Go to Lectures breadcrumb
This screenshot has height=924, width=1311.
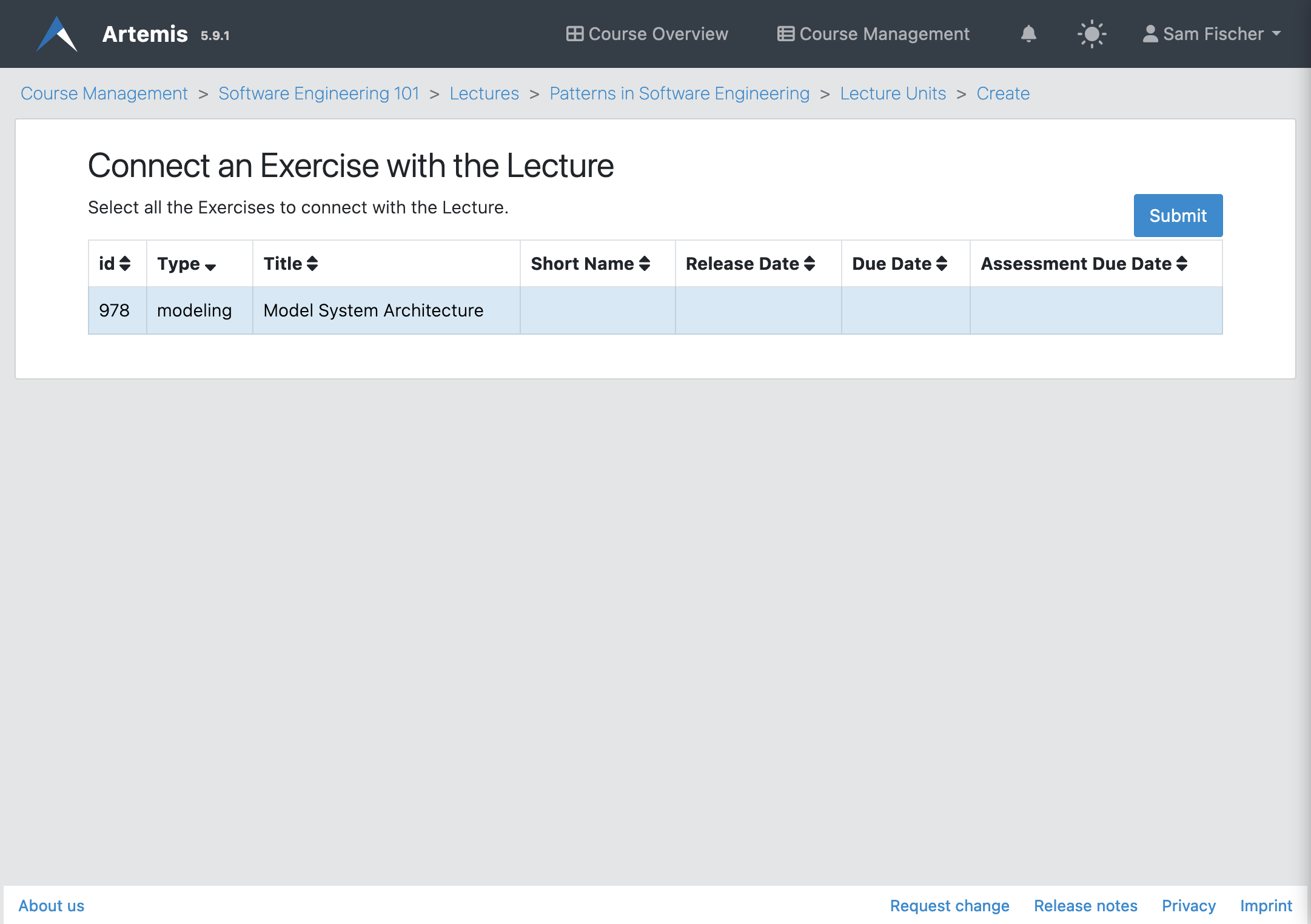(485, 93)
